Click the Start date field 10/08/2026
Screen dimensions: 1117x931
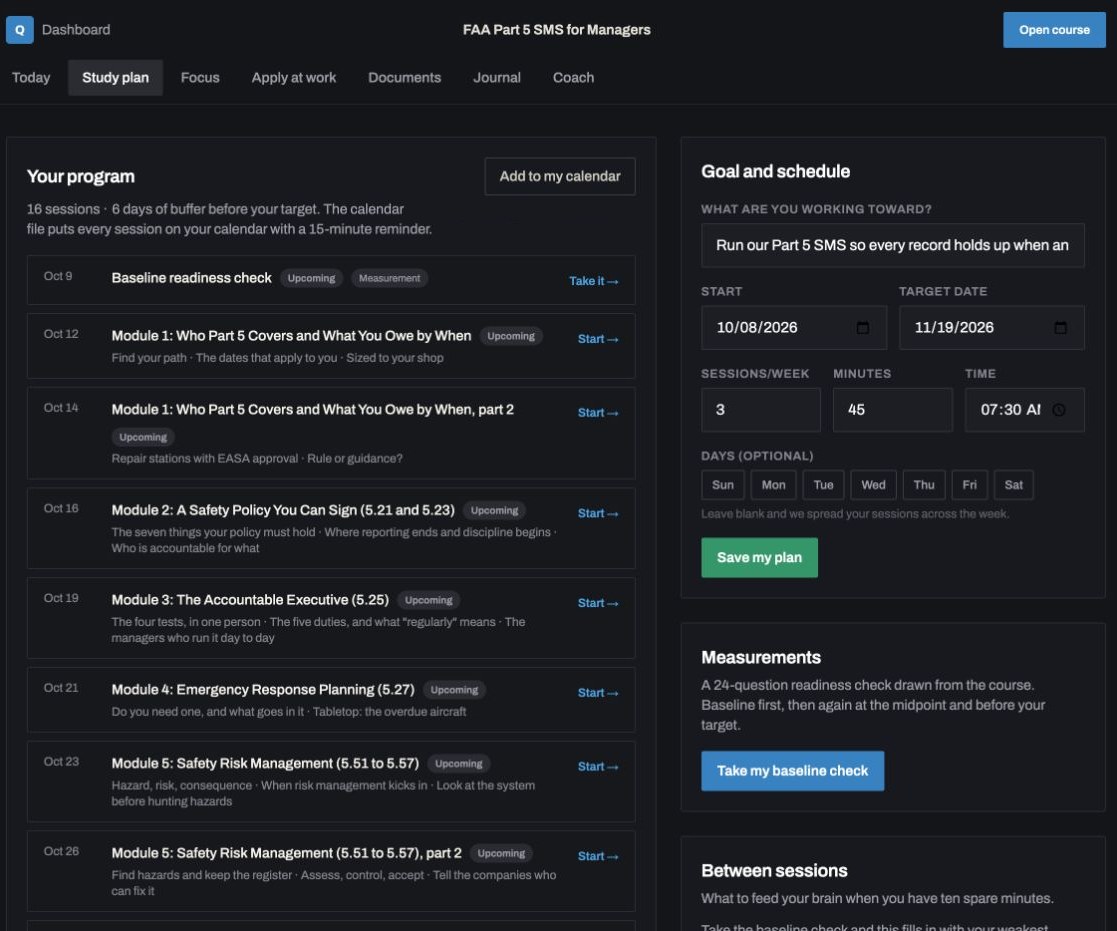click(794, 328)
